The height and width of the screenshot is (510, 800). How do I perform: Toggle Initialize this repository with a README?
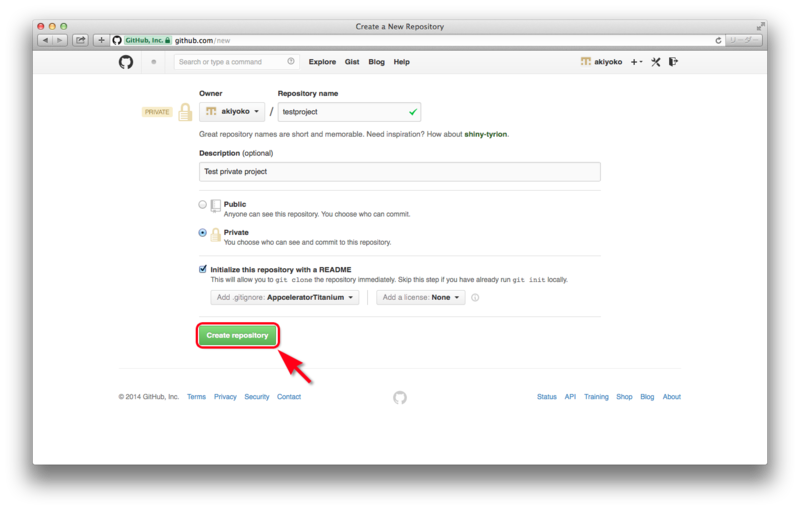pos(203,269)
